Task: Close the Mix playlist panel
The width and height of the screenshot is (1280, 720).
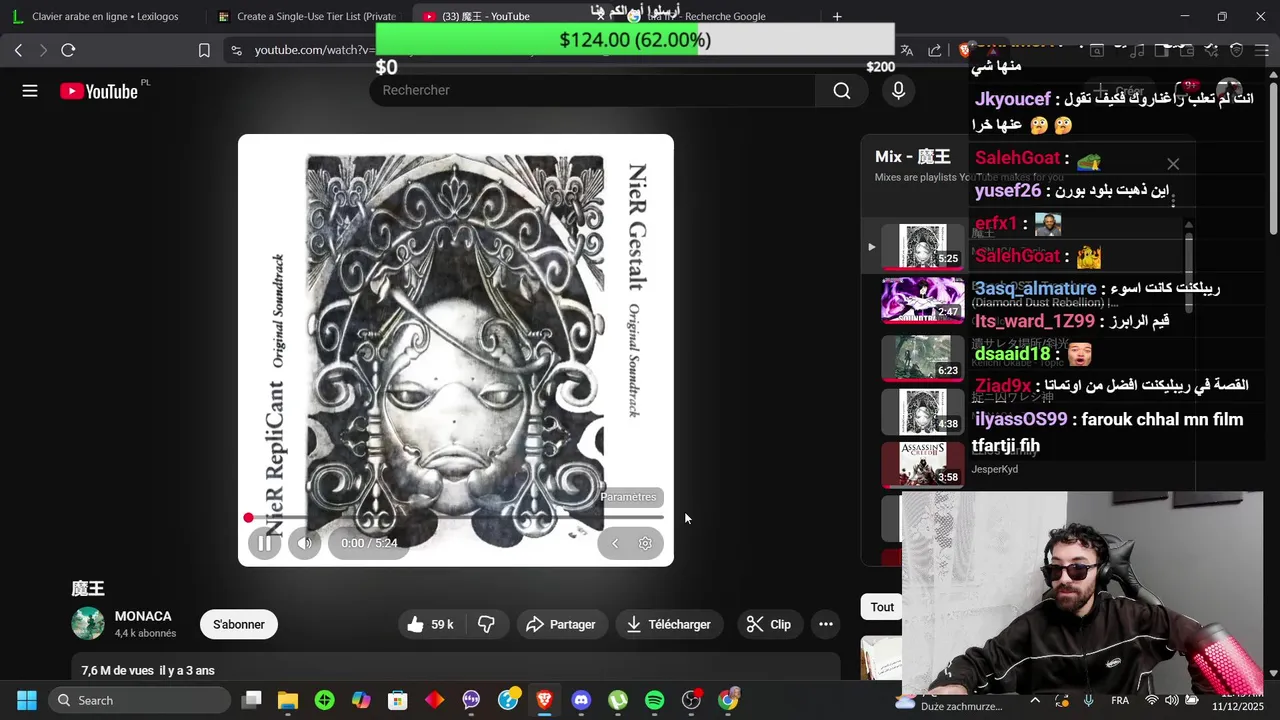Action: coord(1173,164)
